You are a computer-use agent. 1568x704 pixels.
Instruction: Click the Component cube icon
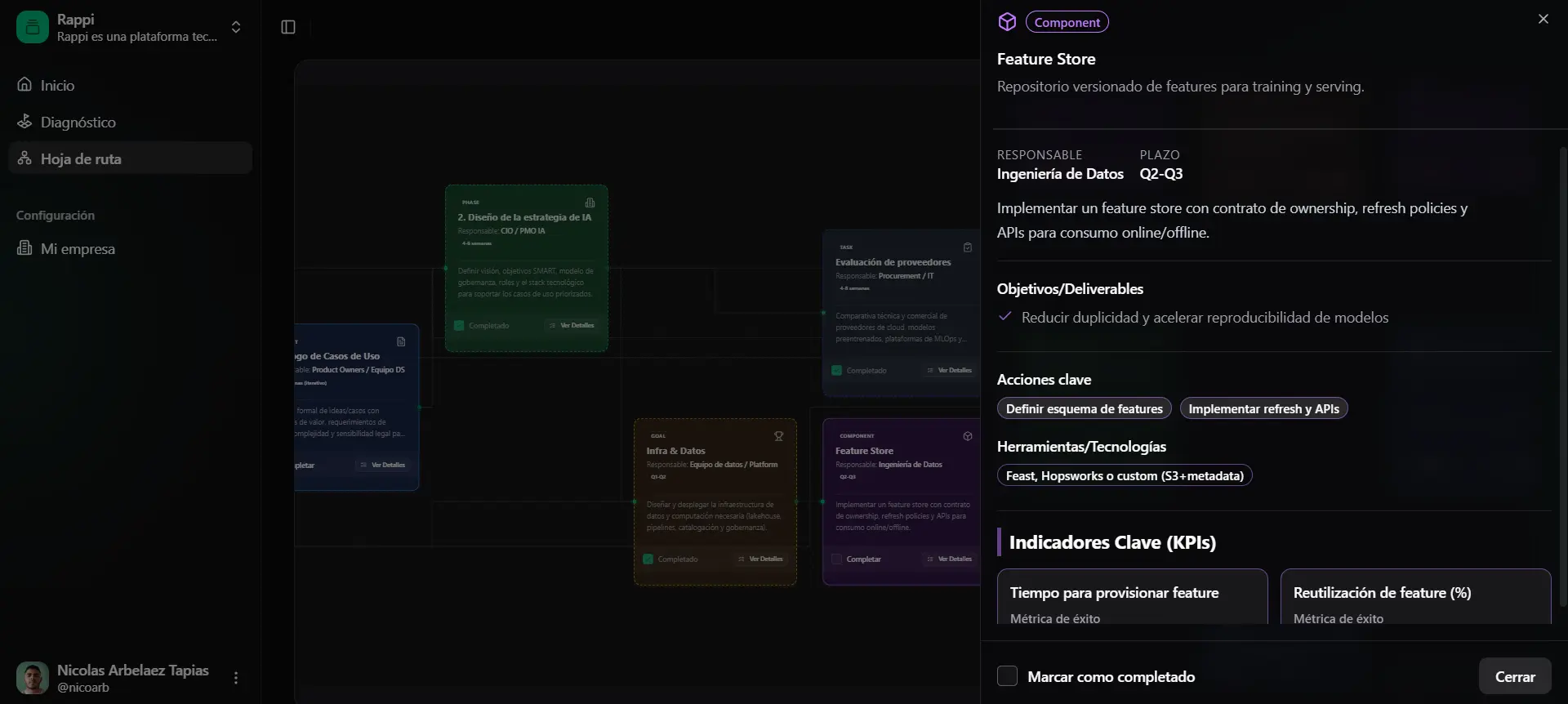[1007, 22]
